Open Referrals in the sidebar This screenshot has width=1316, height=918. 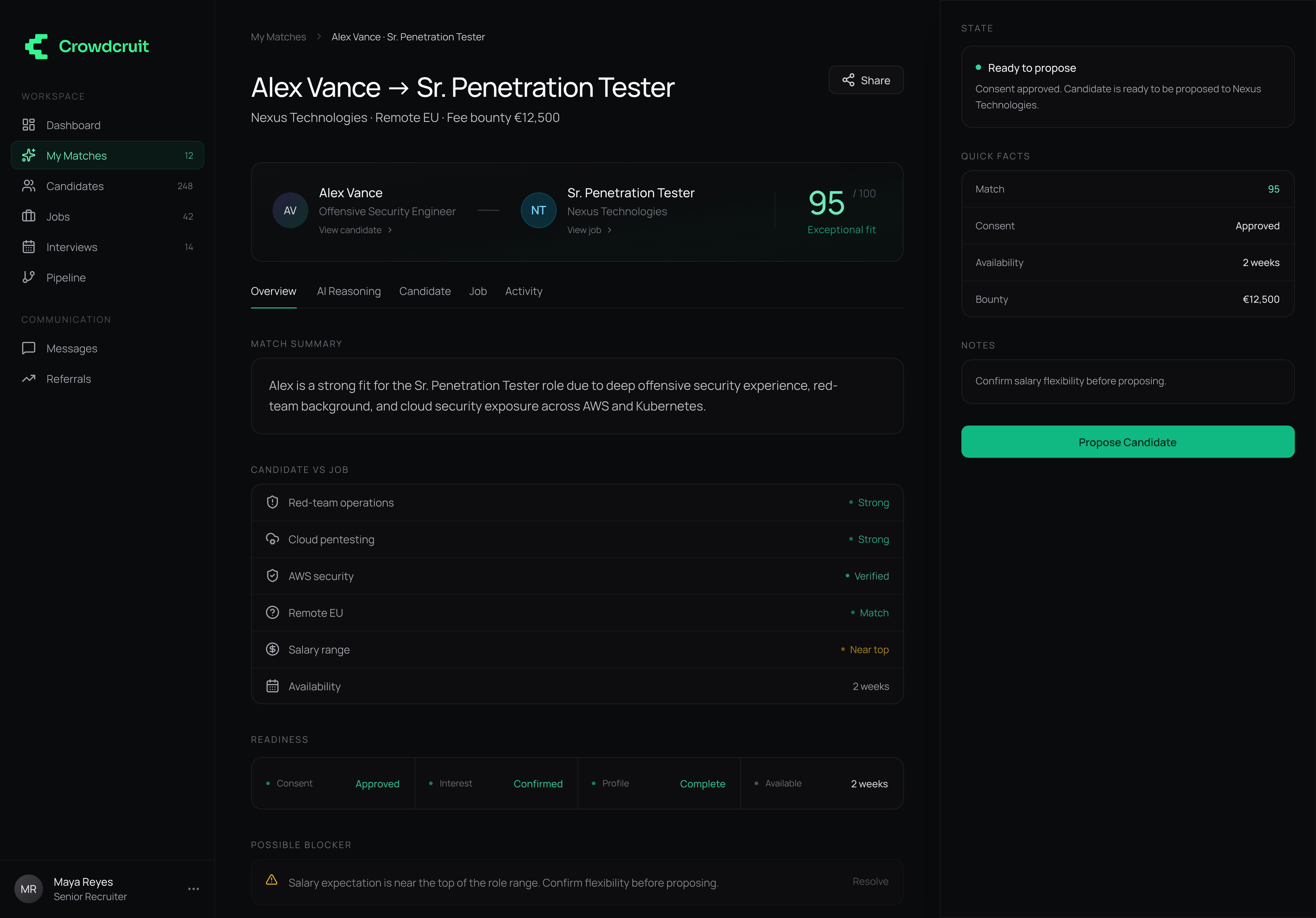coord(108,378)
